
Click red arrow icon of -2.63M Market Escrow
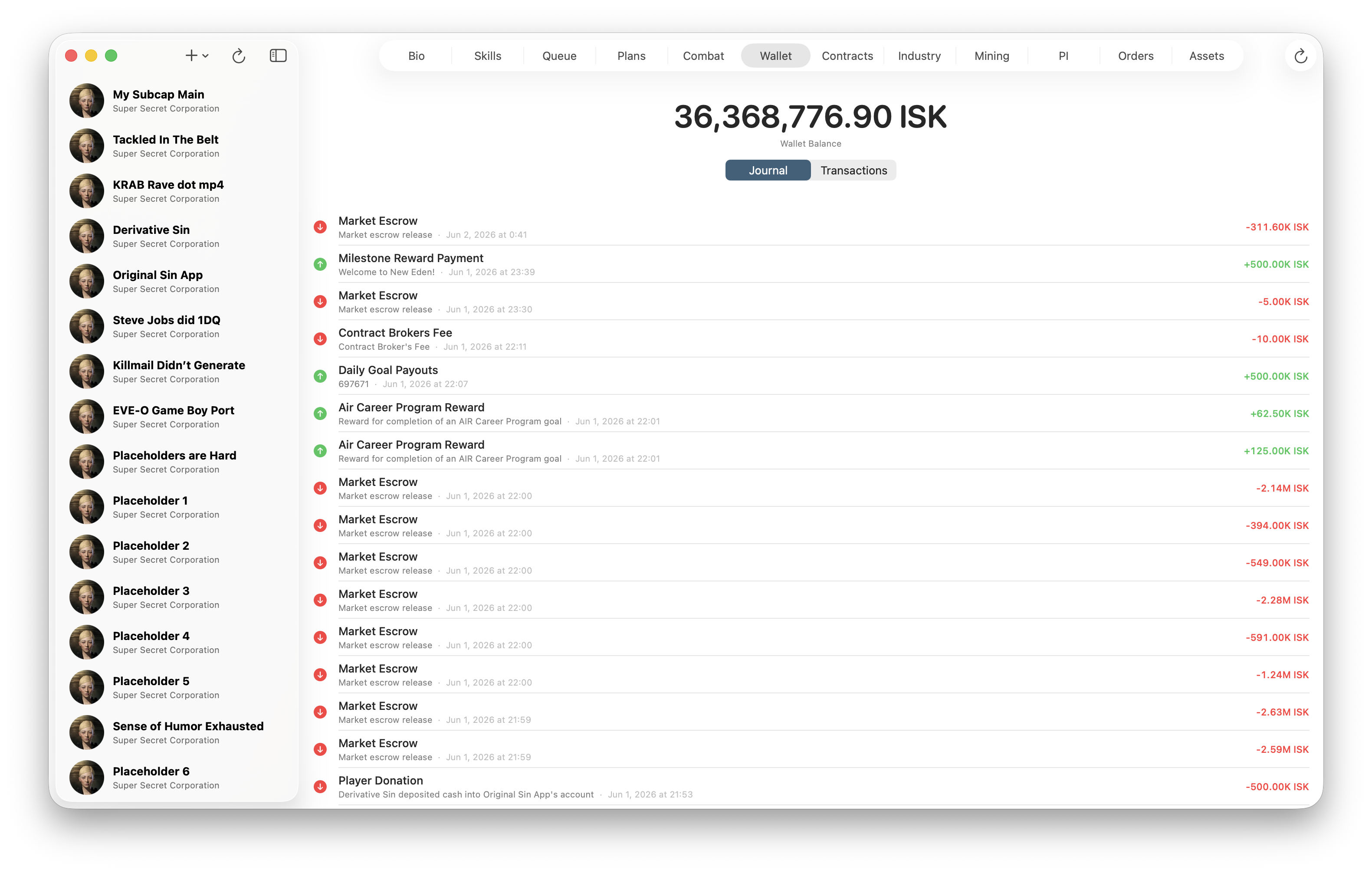click(x=320, y=712)
